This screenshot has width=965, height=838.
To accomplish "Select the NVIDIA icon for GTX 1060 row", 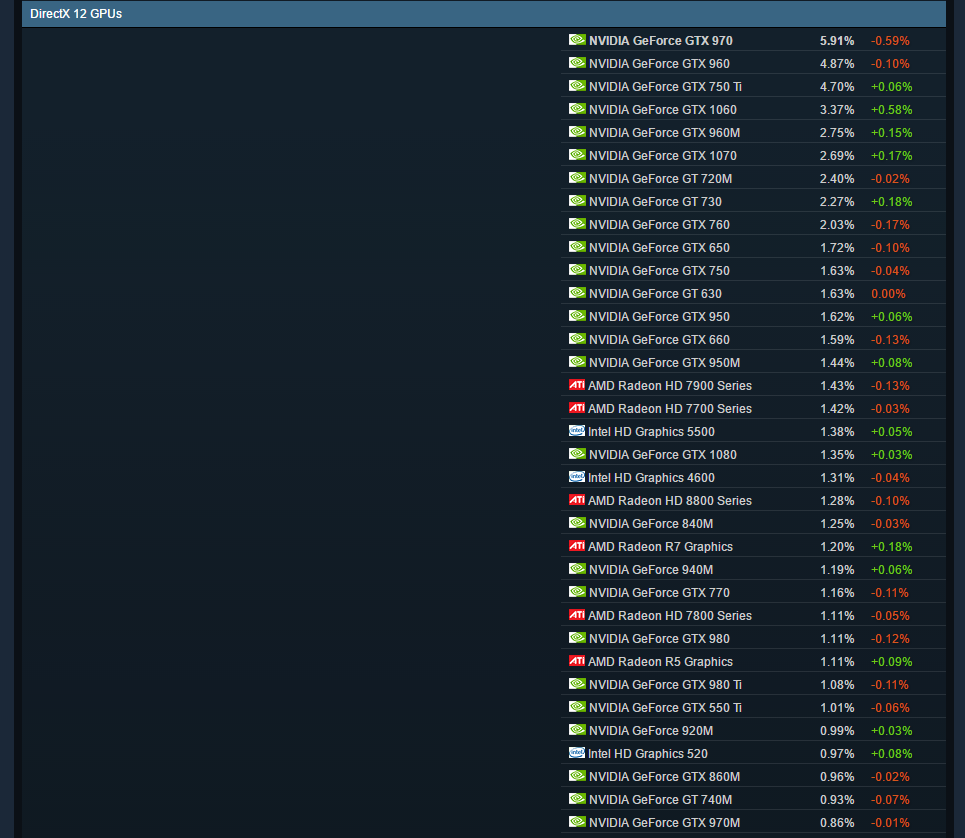I will (x=577, y=109).
